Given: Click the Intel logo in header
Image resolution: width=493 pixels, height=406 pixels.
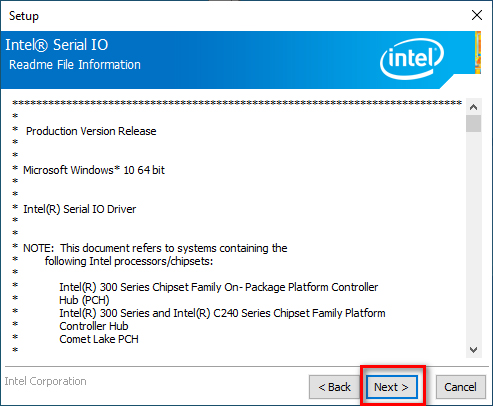Looking at the screenshot, I should pyautogui.click(x=412, y=59).
